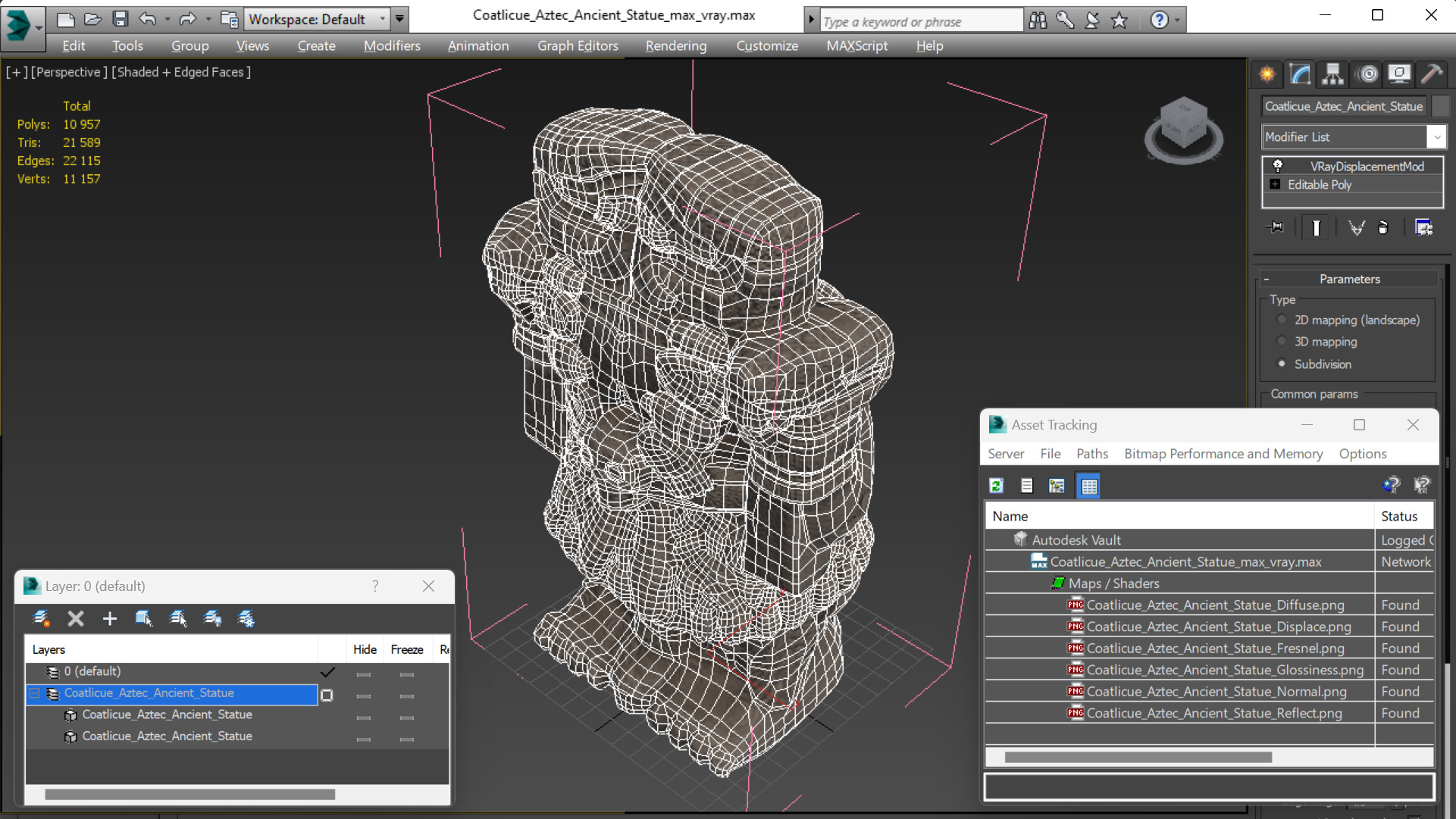Click the [Perspective] viewport label
The width and height of the screenshot is (1456, 819).
[x=68, y=72]
